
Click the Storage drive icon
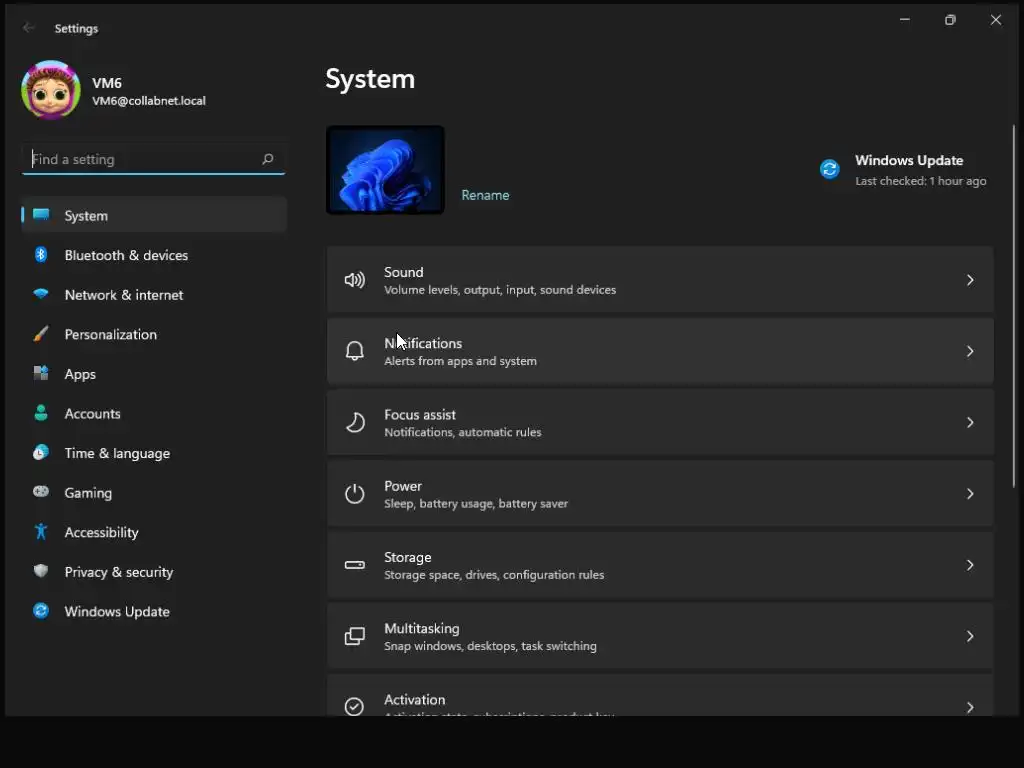(x=355, y=565)
